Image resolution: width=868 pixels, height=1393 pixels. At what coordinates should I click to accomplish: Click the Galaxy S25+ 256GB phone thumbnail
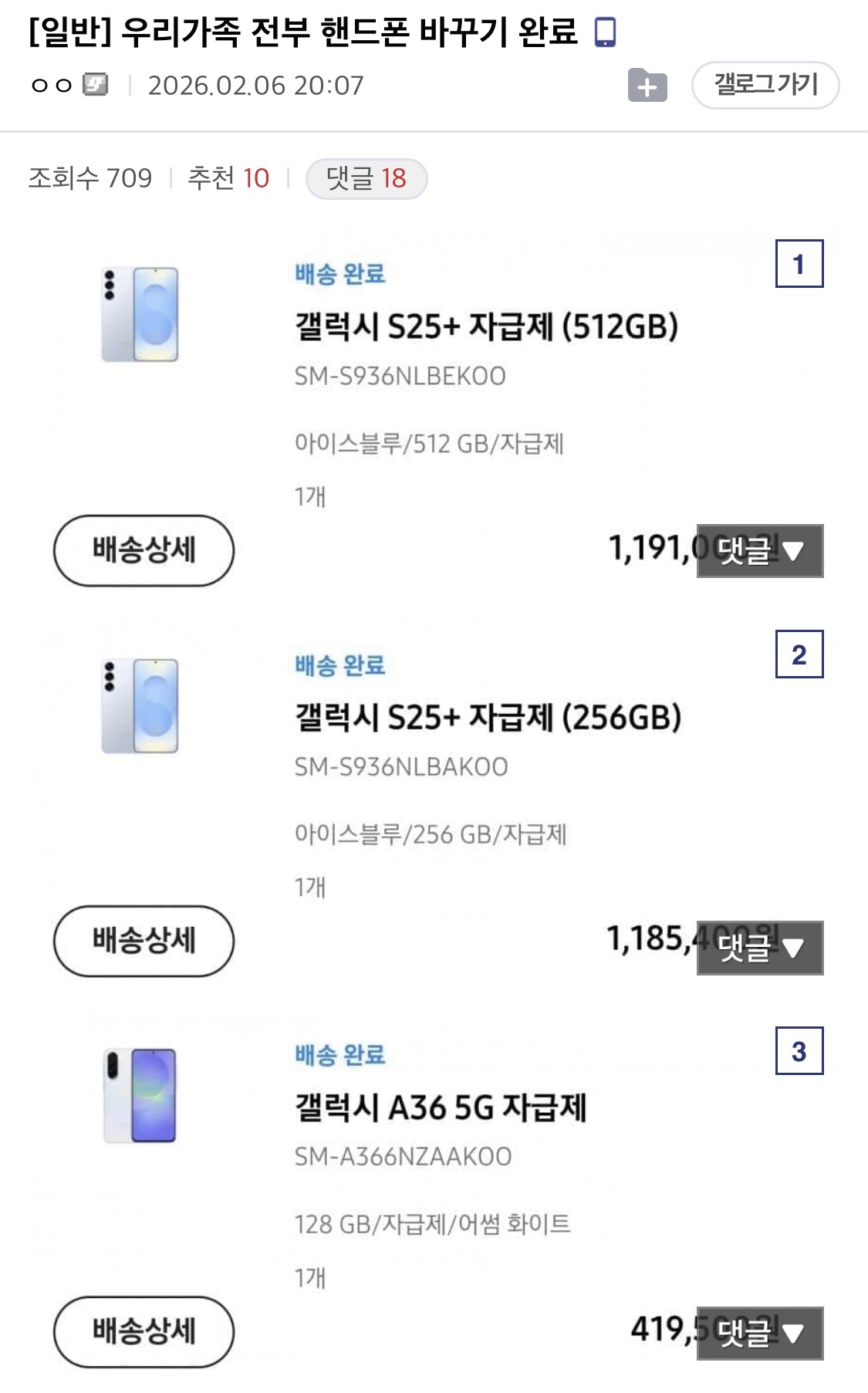140,705
